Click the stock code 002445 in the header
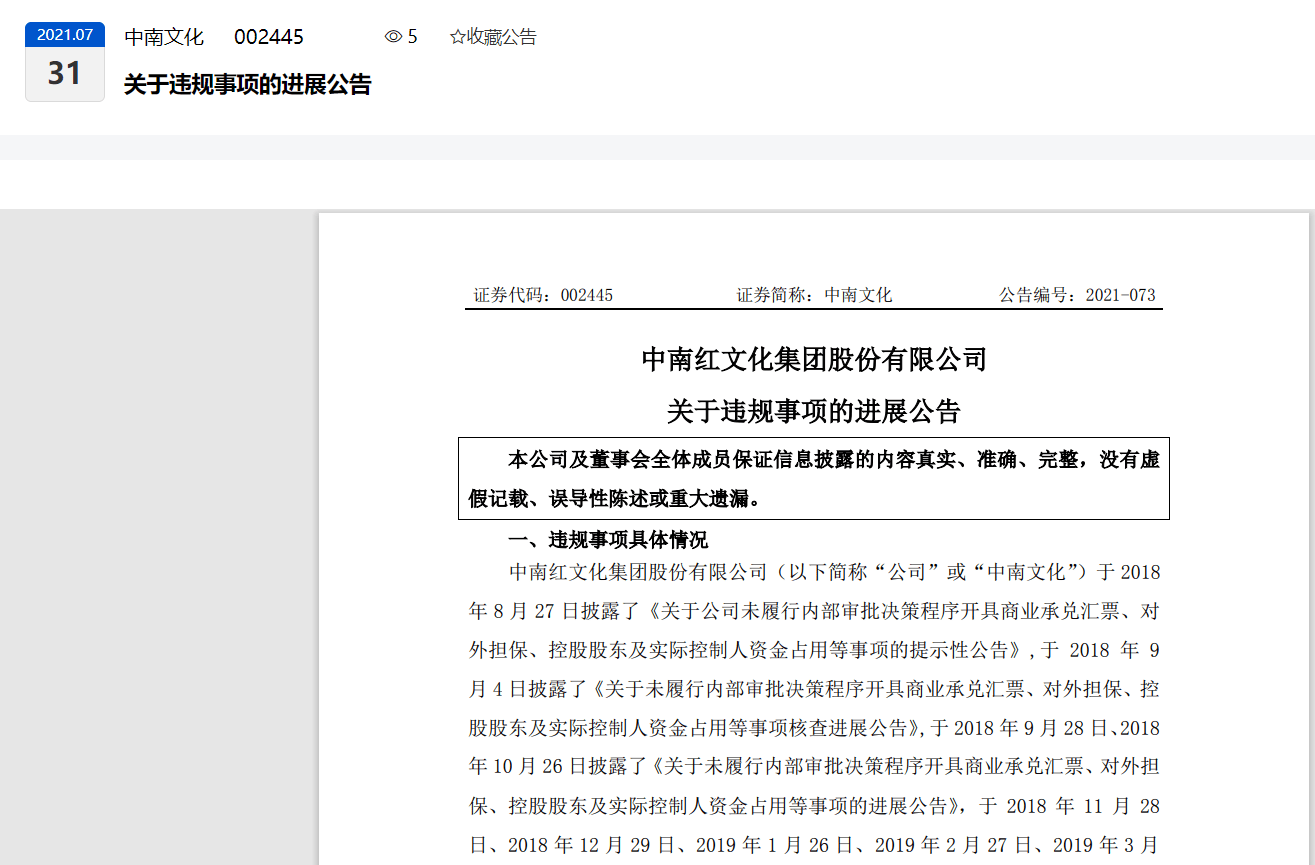This screenshot has width=1315, height=865. (269, 37)
